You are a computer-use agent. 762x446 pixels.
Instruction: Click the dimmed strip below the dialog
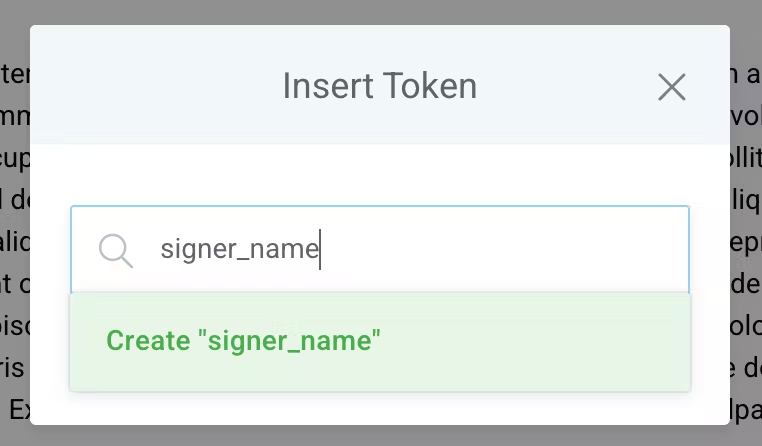380,436
